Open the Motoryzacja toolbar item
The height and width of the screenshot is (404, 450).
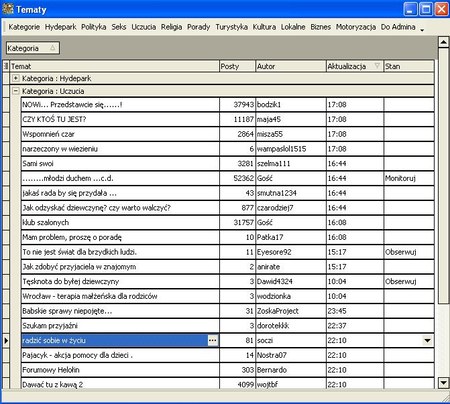pyautogui.click(x=356, y=27)
